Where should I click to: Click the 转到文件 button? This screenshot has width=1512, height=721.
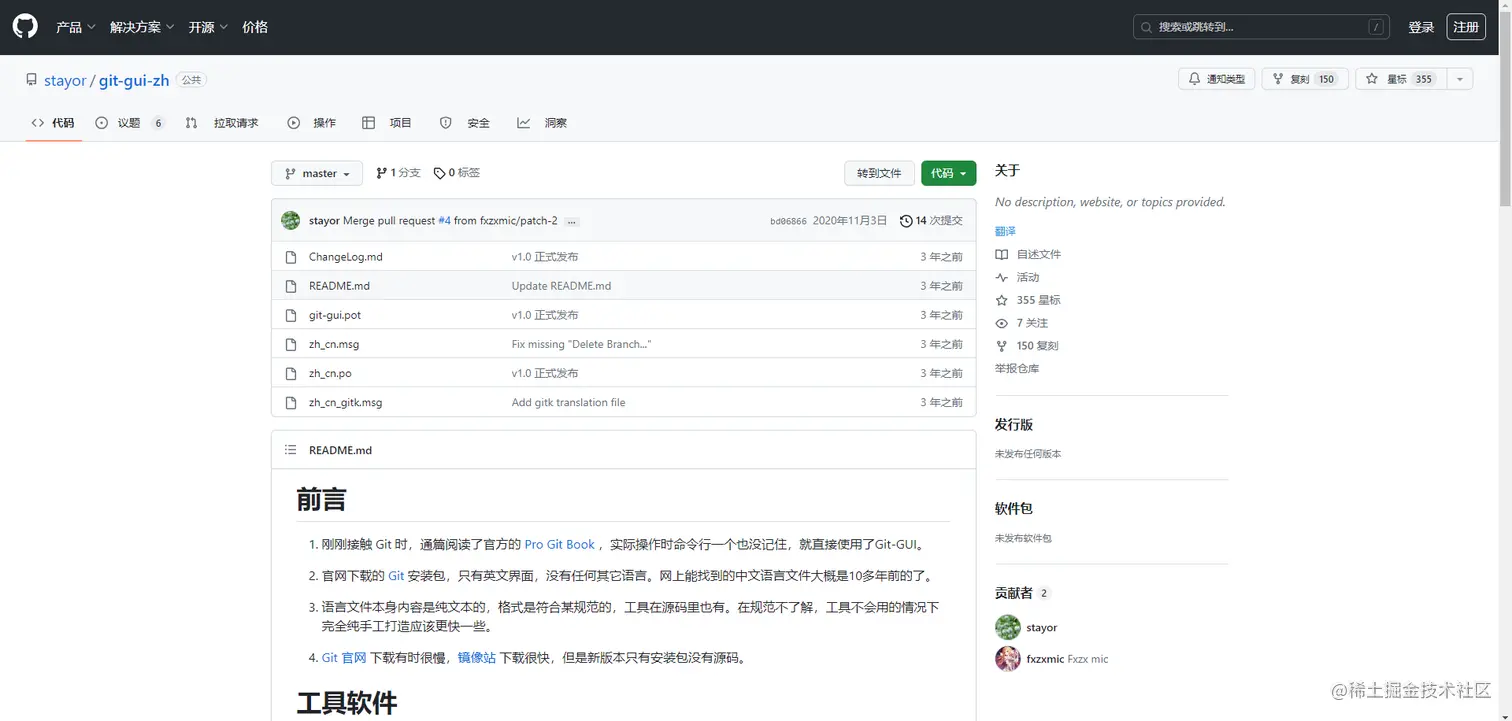click(879, 173)
